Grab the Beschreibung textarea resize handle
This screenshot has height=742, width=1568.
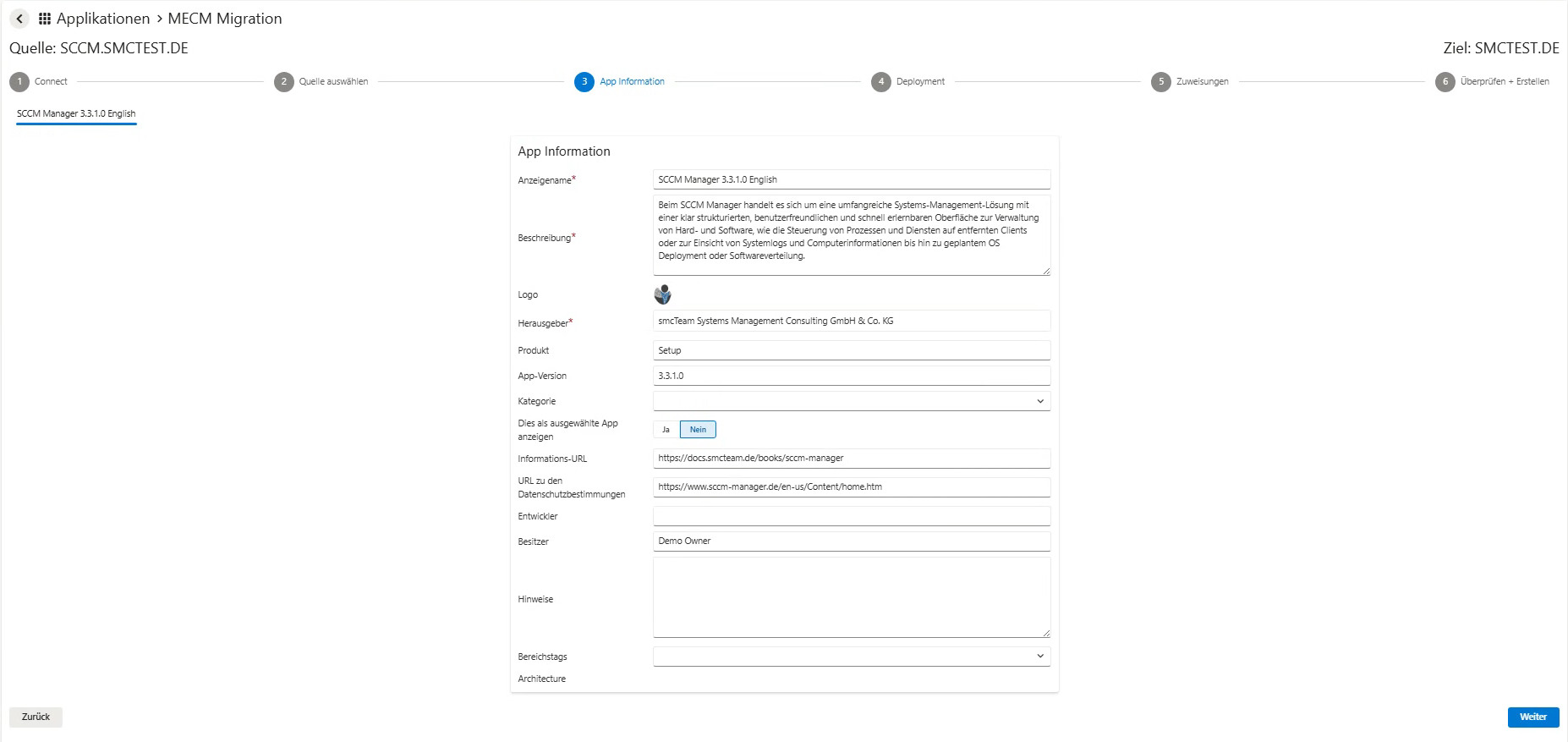(1046, 272)
